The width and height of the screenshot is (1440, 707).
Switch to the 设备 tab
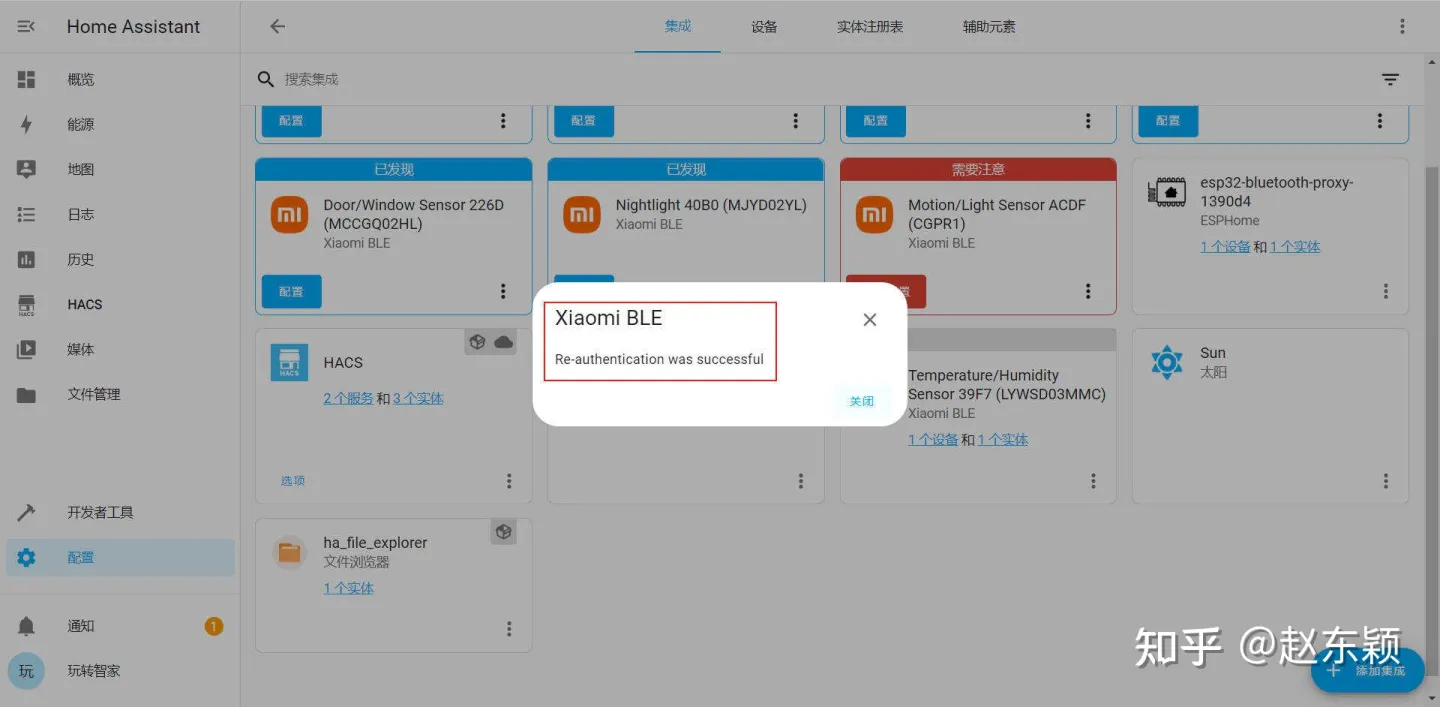click(764, 27)
